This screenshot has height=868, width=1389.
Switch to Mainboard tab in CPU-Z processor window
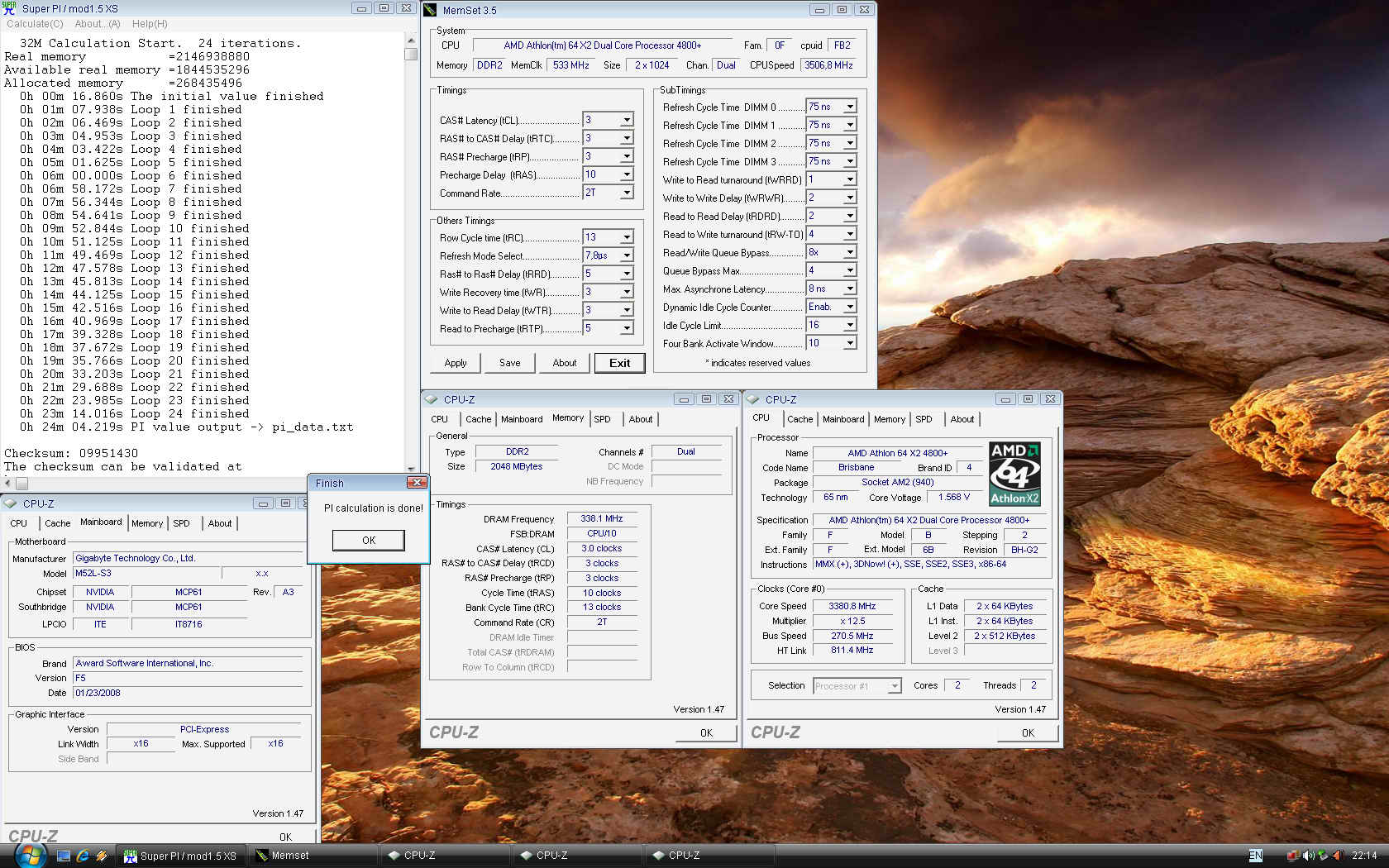tap(843, 419)
